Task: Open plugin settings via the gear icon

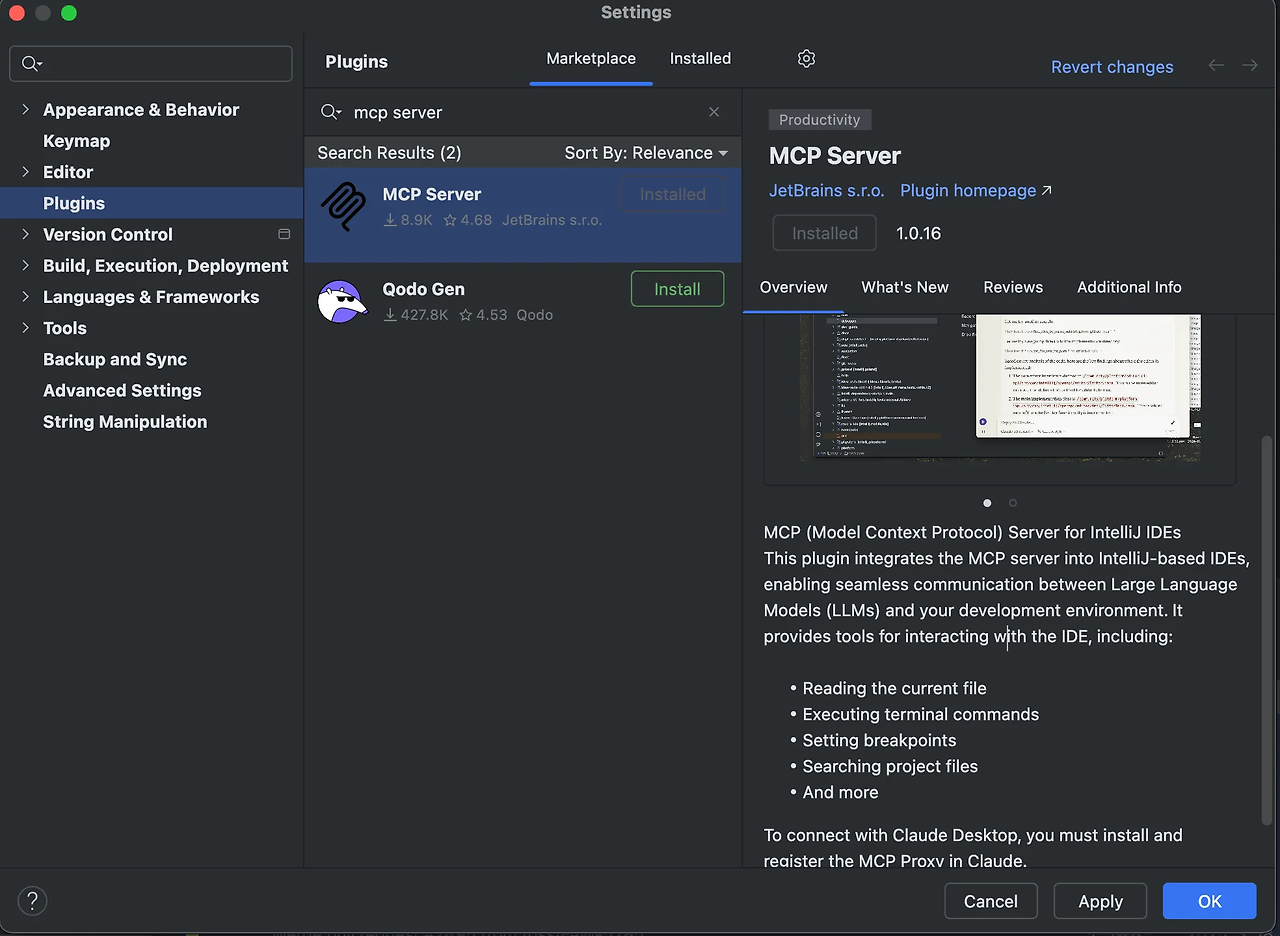Action: [x=806, y=59]
